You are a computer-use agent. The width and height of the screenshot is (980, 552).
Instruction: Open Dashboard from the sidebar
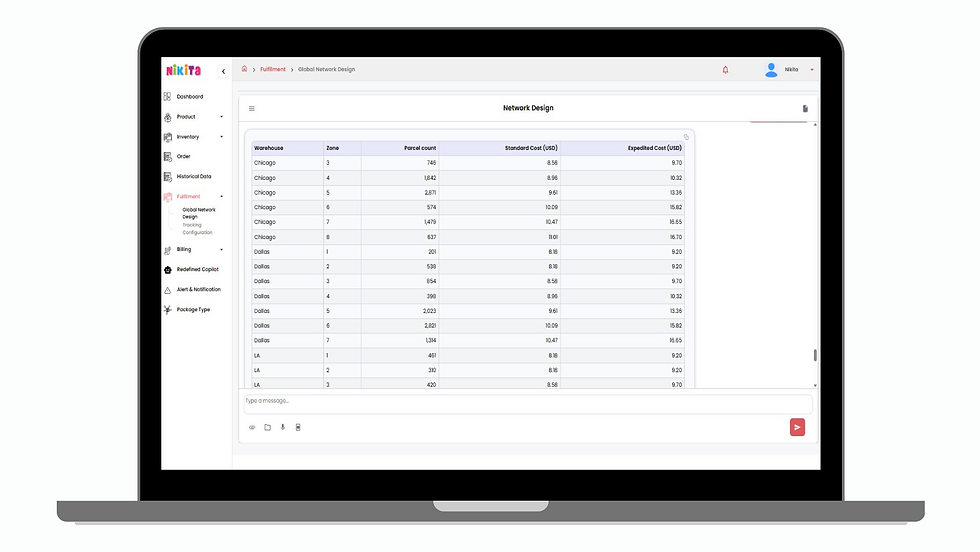[190, 97]
